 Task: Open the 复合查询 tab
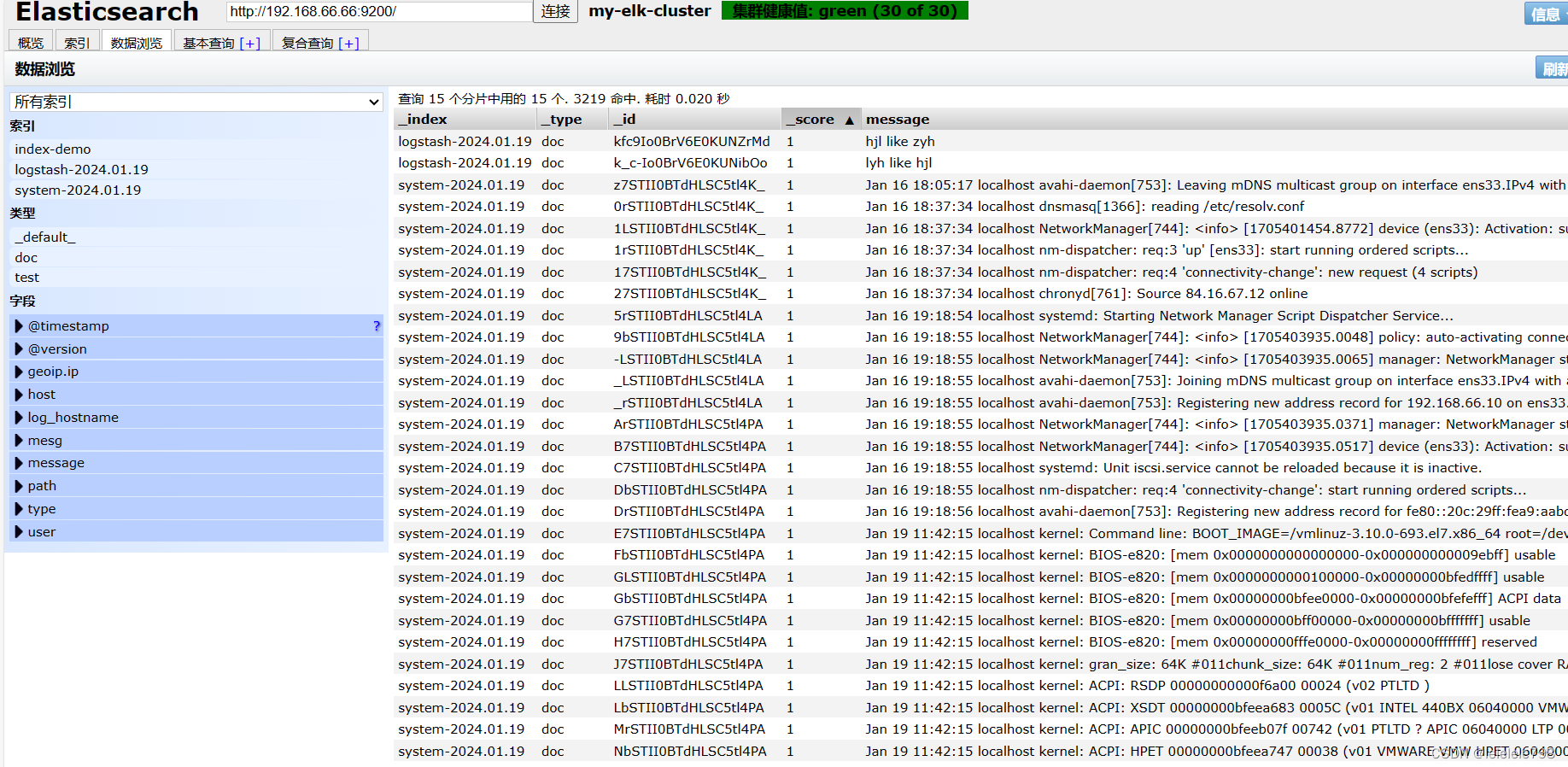(307, 43)
